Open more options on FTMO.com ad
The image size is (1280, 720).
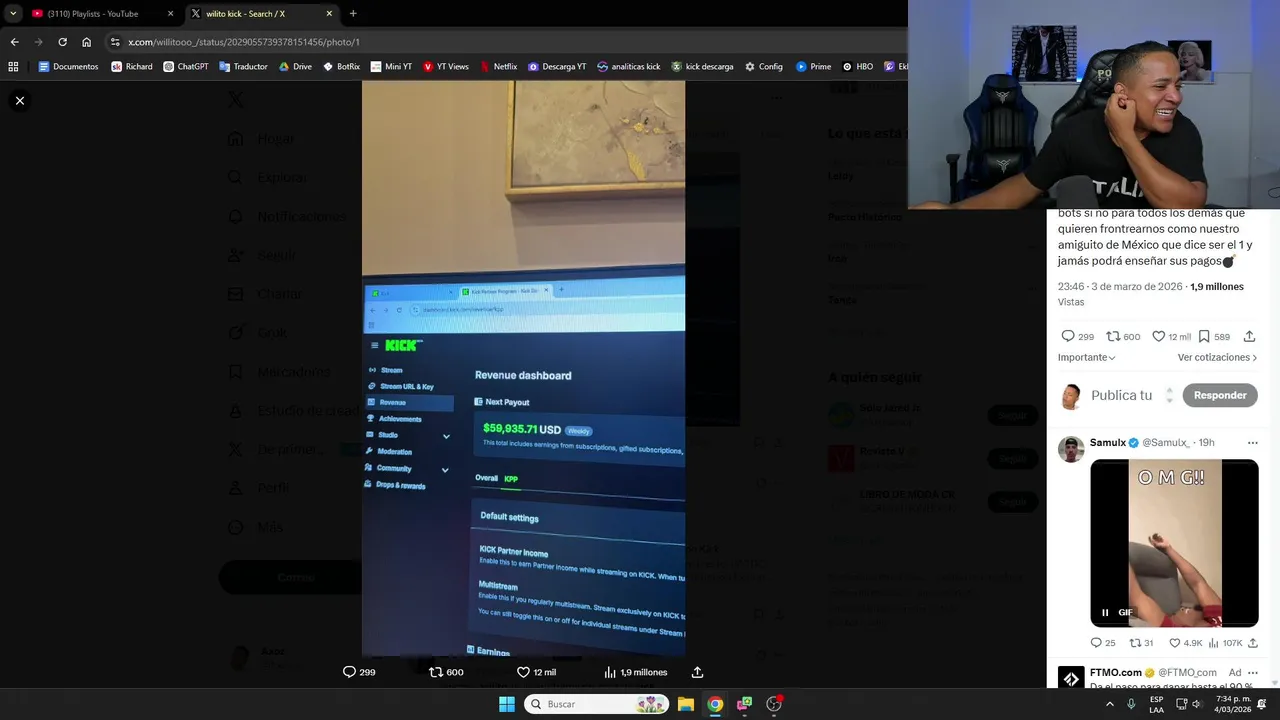click(1252, 673)
